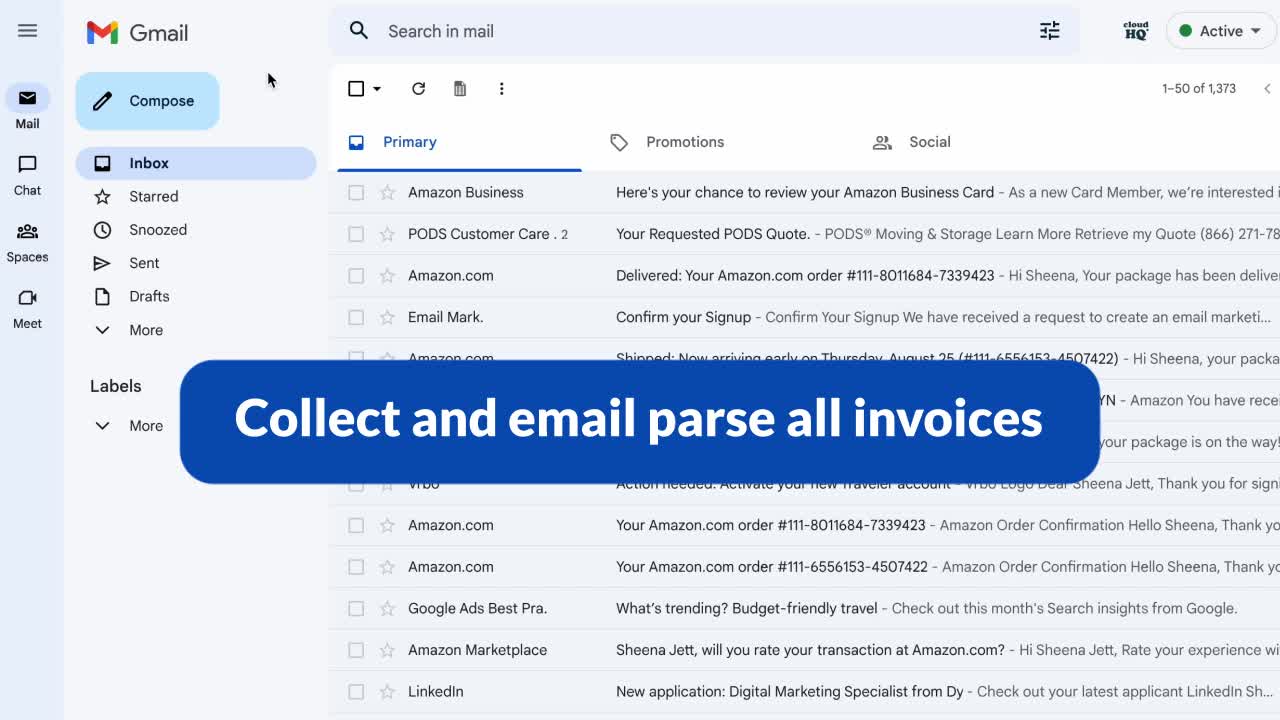Expand More under the Labels section
Viewport: 1280px width, 720px height.
coord(128,426)
